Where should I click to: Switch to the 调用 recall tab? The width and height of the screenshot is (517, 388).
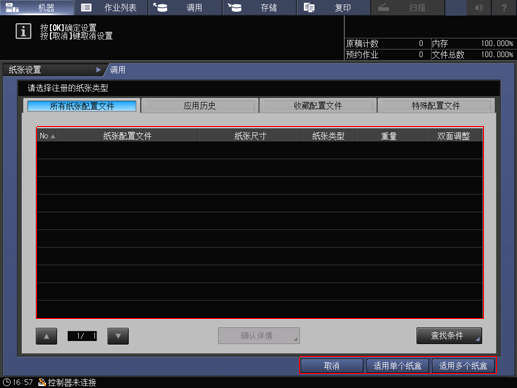tap(185, 7)
